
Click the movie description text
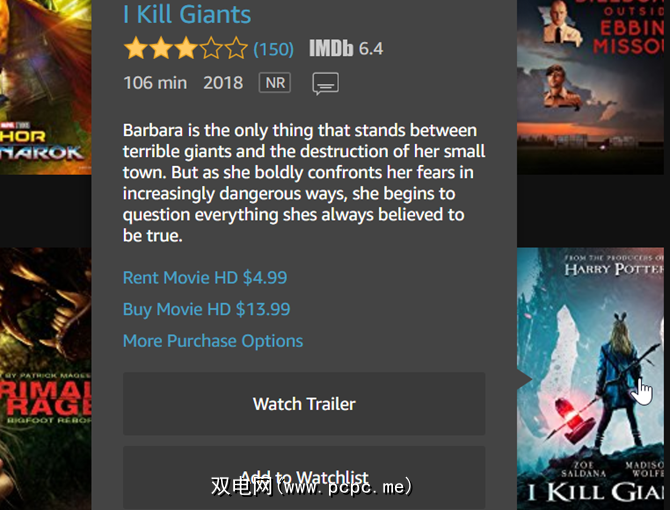304,183
